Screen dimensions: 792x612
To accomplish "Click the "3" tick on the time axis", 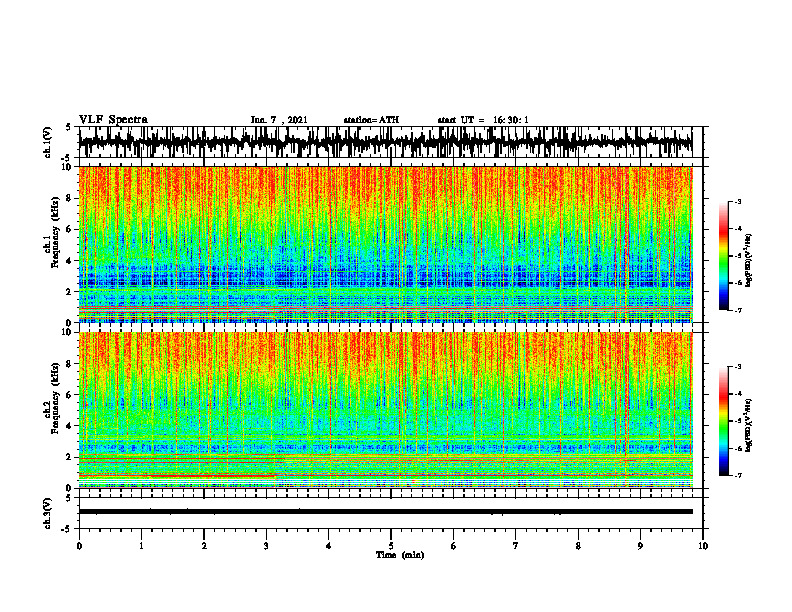I will tap(266, 546).
